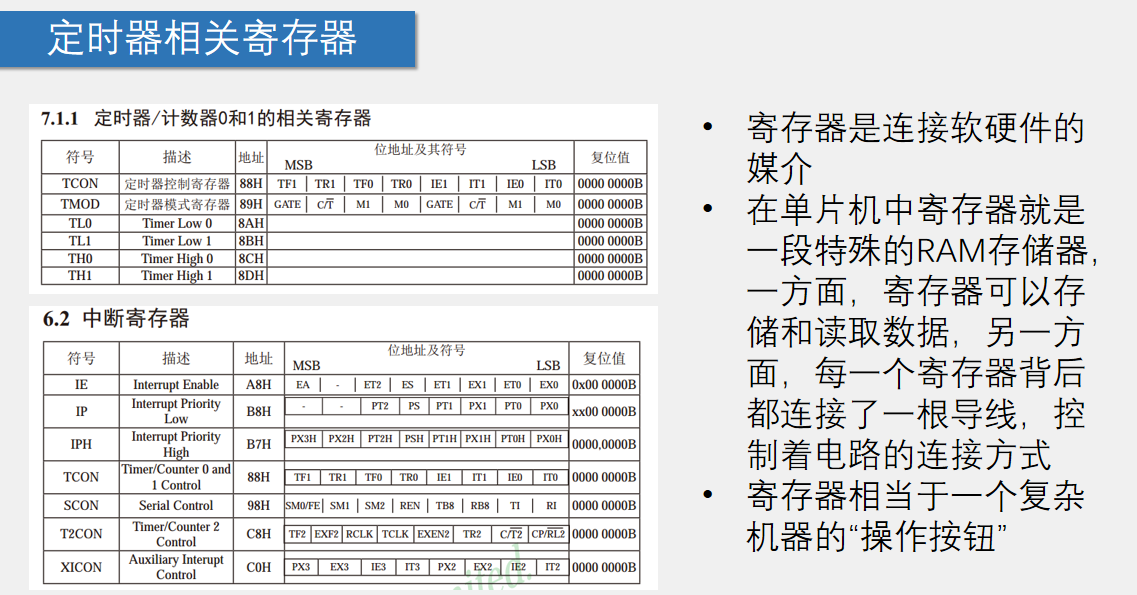Select the Interrupt Priority High description

coord(176,444)
